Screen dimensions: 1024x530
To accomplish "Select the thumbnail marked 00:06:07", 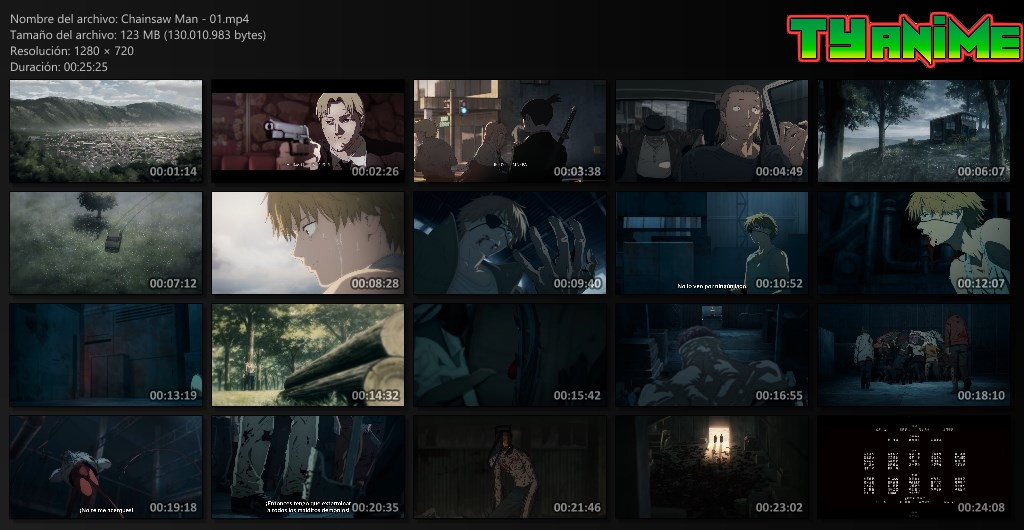I will tap(914, 131).
